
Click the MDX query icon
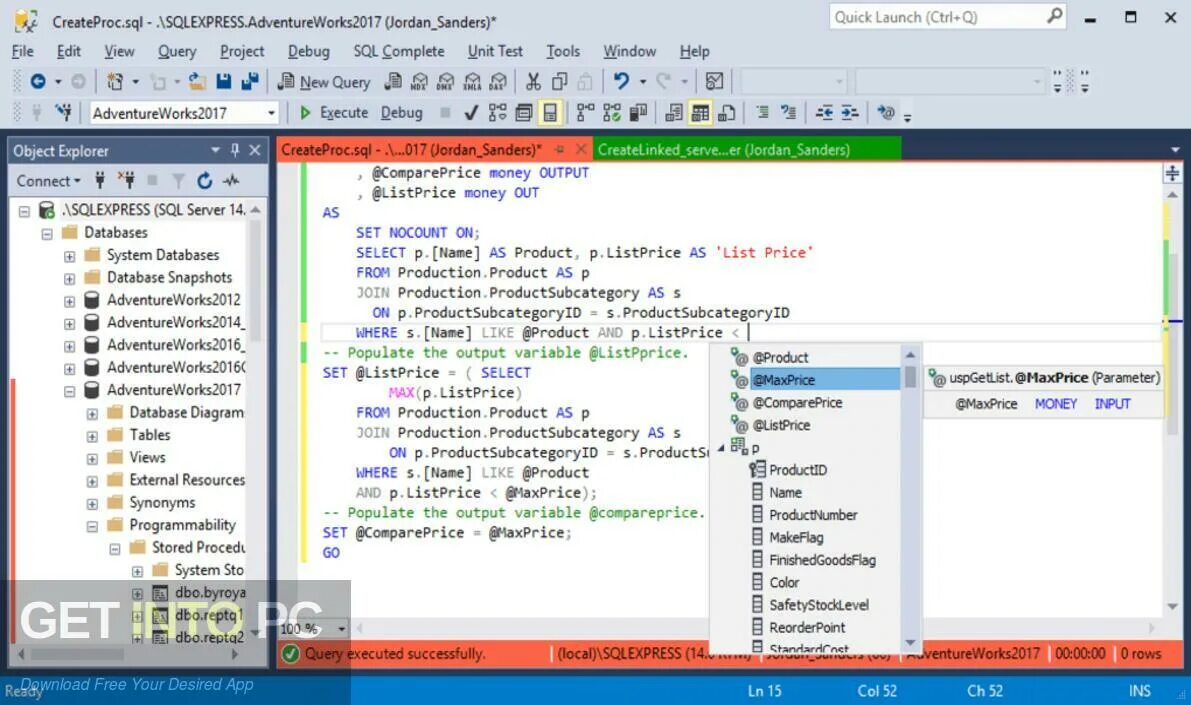click(419, 81)
